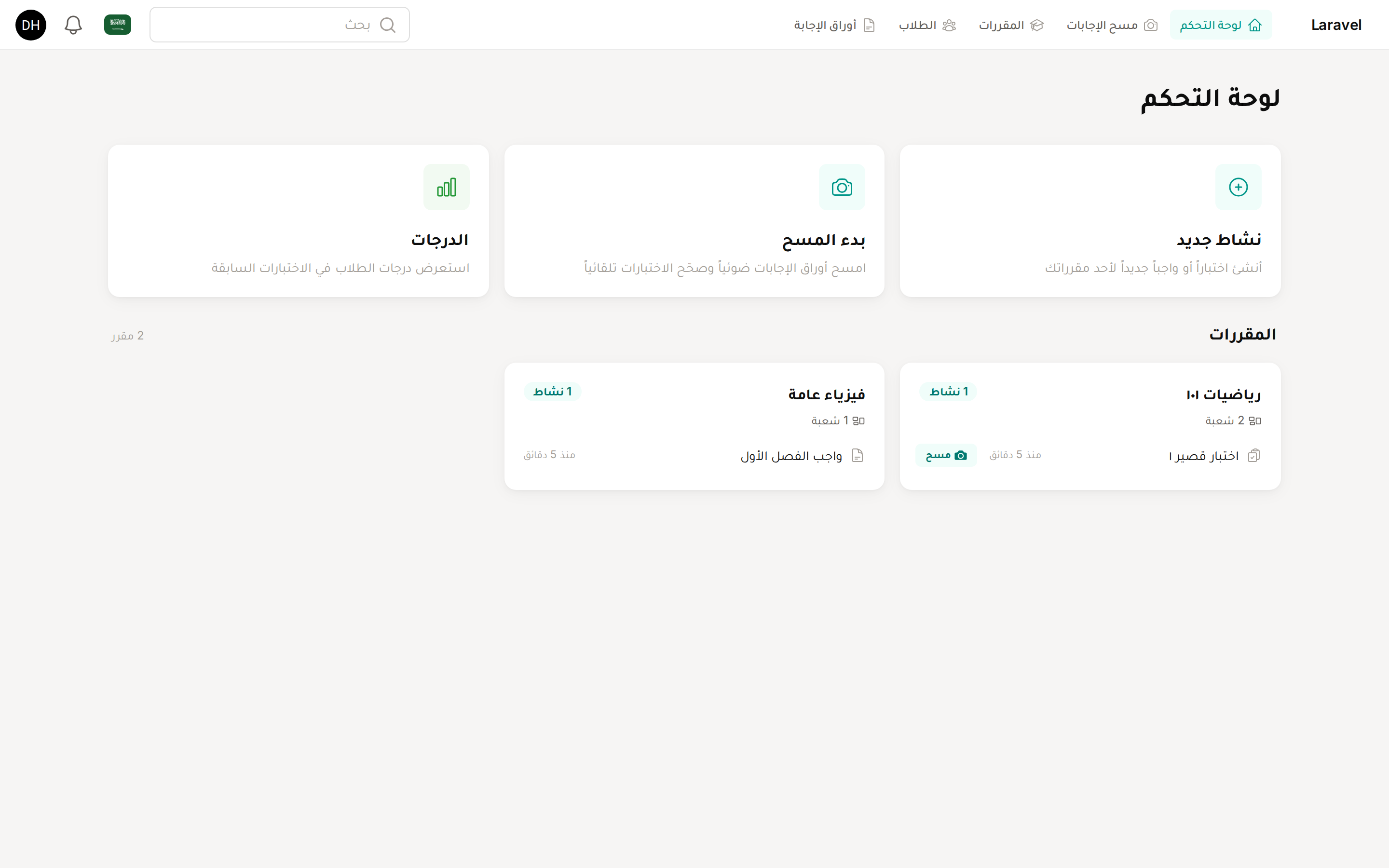
Task: Open مسح الإجابات nav item
Action: (1112, 25)
